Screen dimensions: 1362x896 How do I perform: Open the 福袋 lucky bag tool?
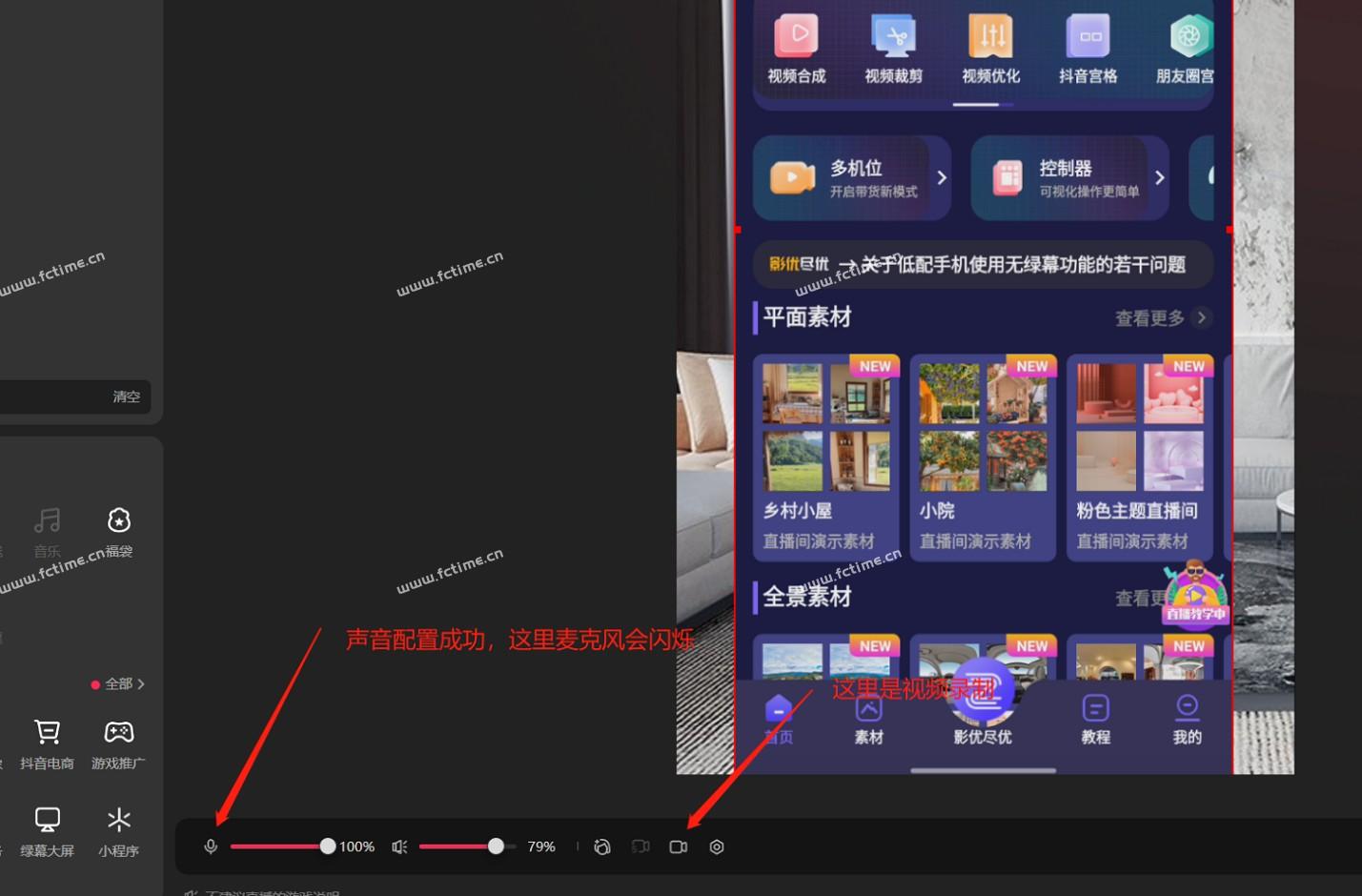point(119,532)
